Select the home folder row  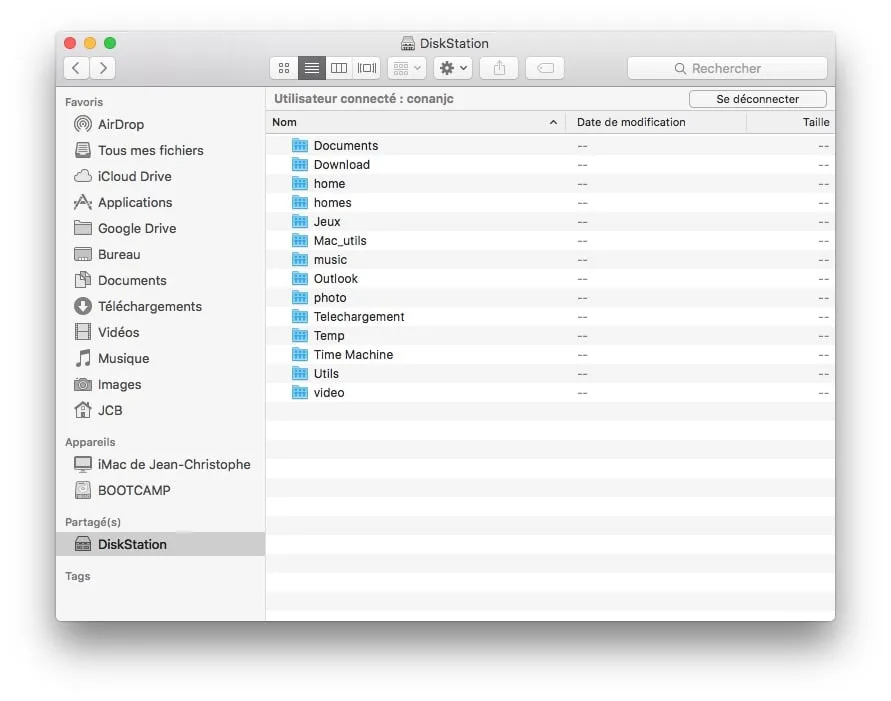point(550,183)
